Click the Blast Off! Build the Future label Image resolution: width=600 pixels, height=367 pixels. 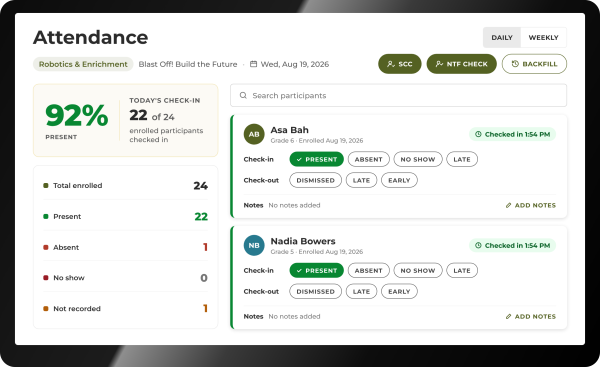(x=188, y=64)
